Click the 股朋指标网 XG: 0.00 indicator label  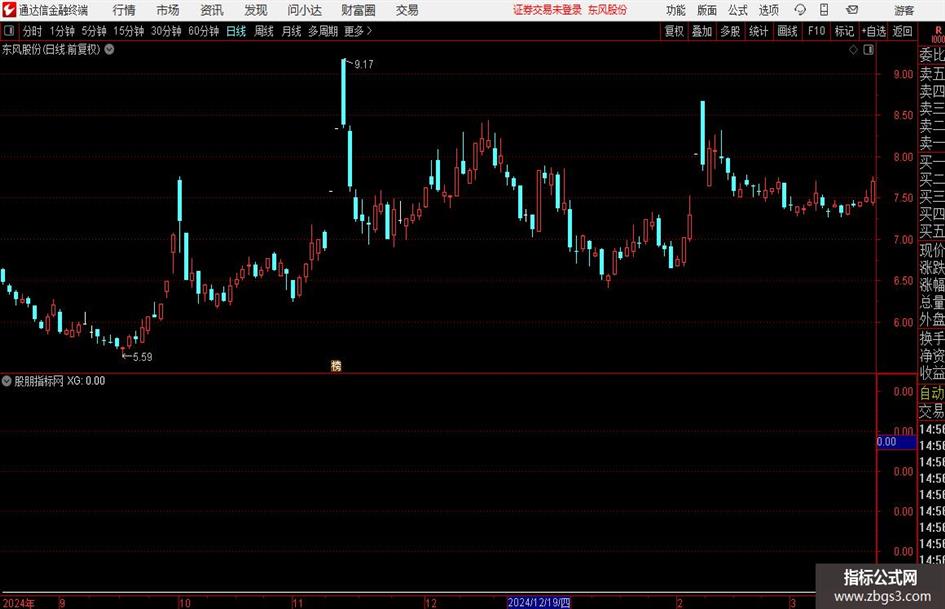60,380
